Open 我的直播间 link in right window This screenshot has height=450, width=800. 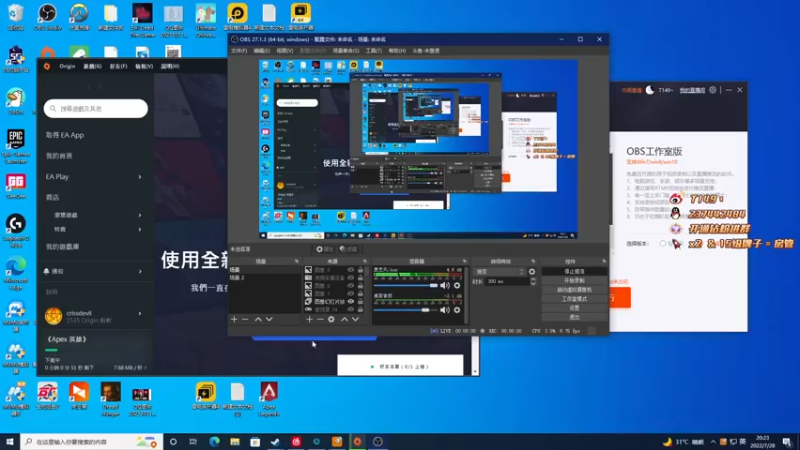692,90
